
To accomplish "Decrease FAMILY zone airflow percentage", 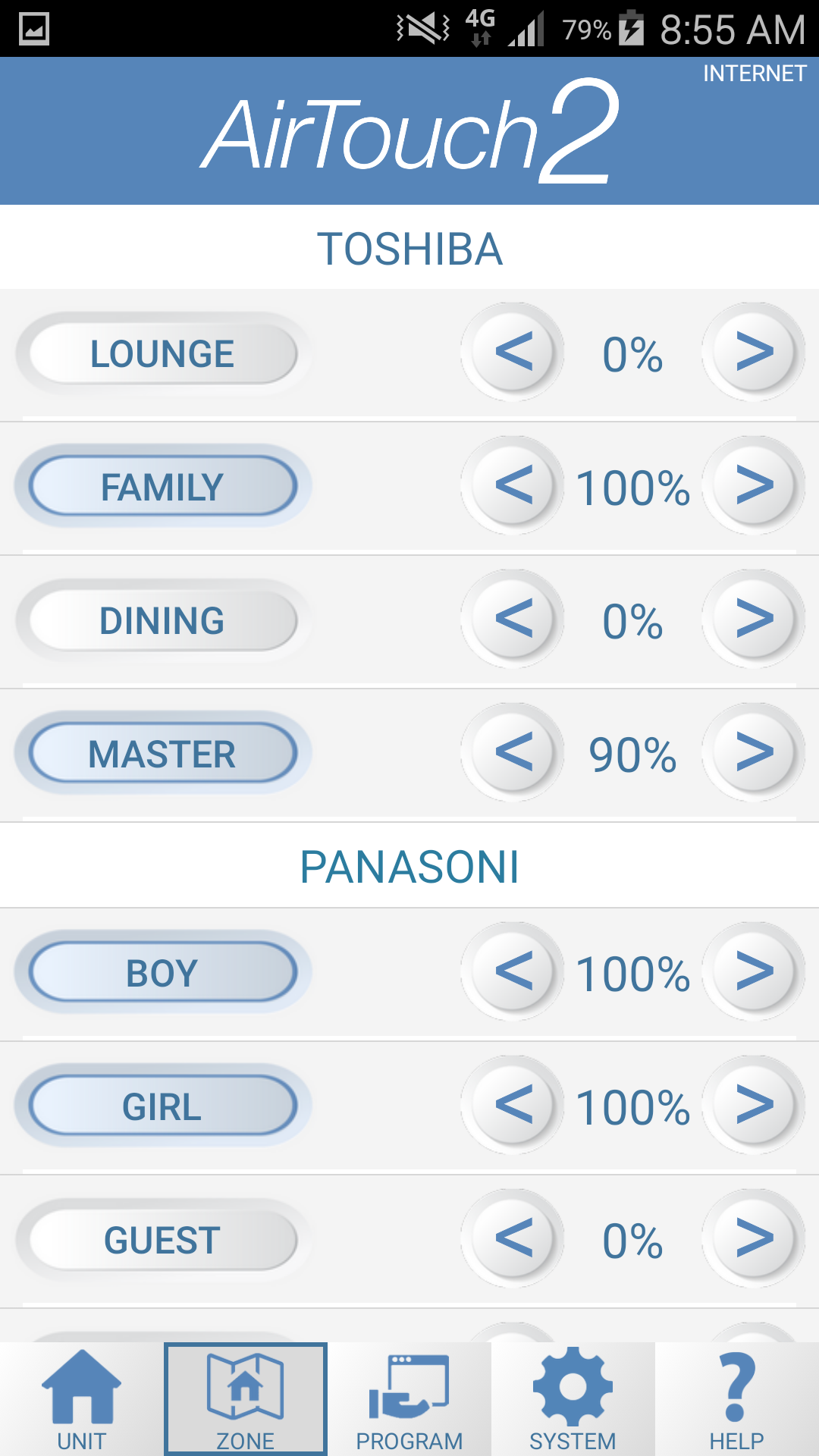I will [x=513, y=485].
